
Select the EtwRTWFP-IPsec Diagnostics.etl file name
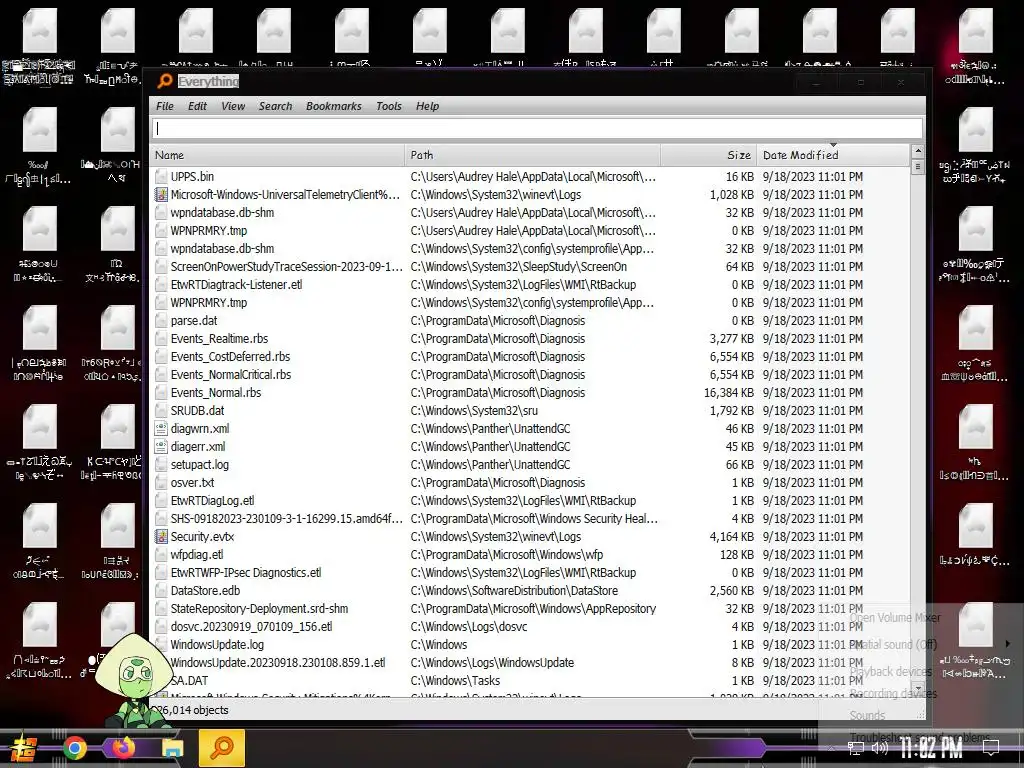pyautogui.click(x=246, y=573)
